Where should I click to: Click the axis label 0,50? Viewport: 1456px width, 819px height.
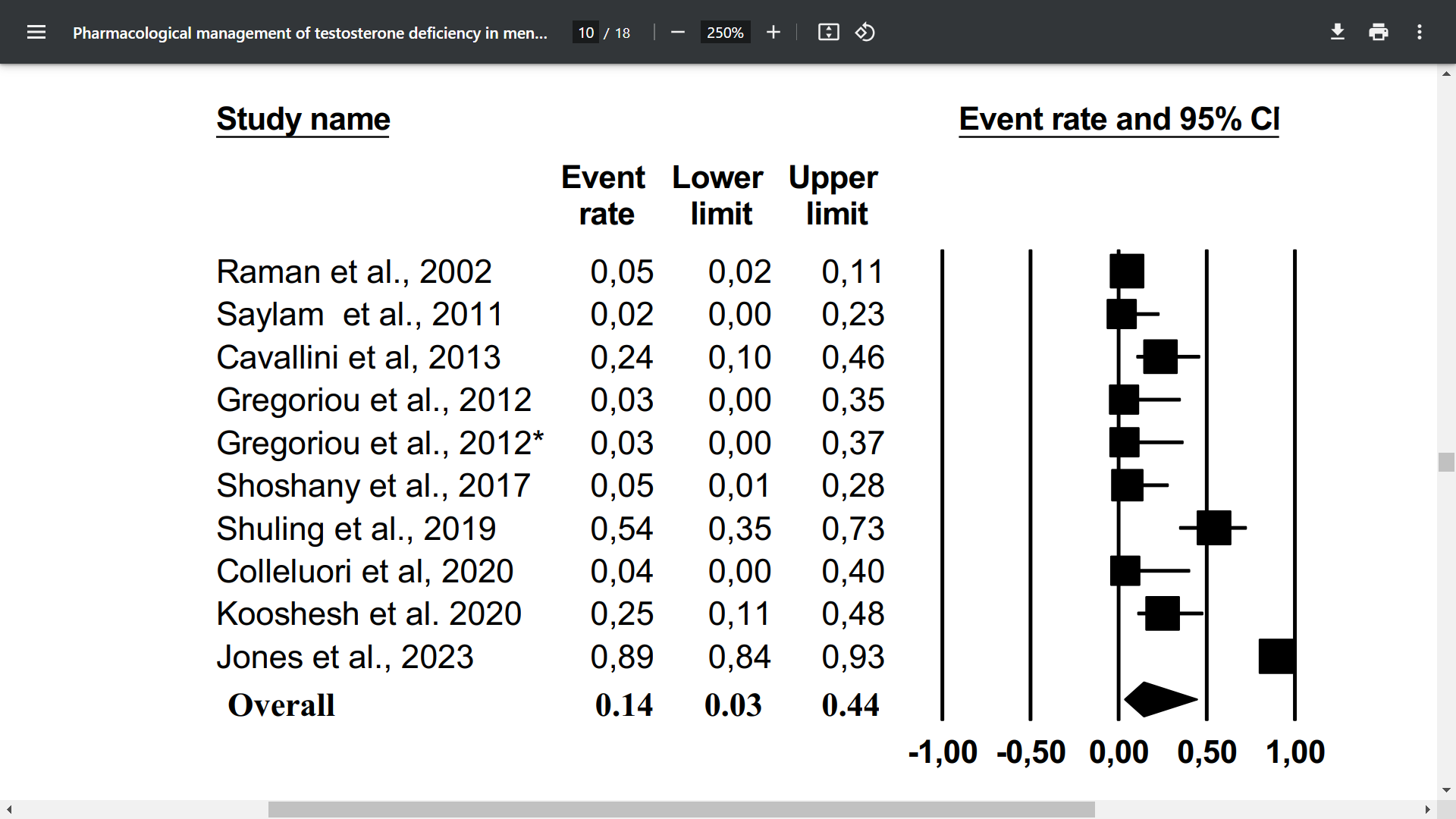point(1207,752)
